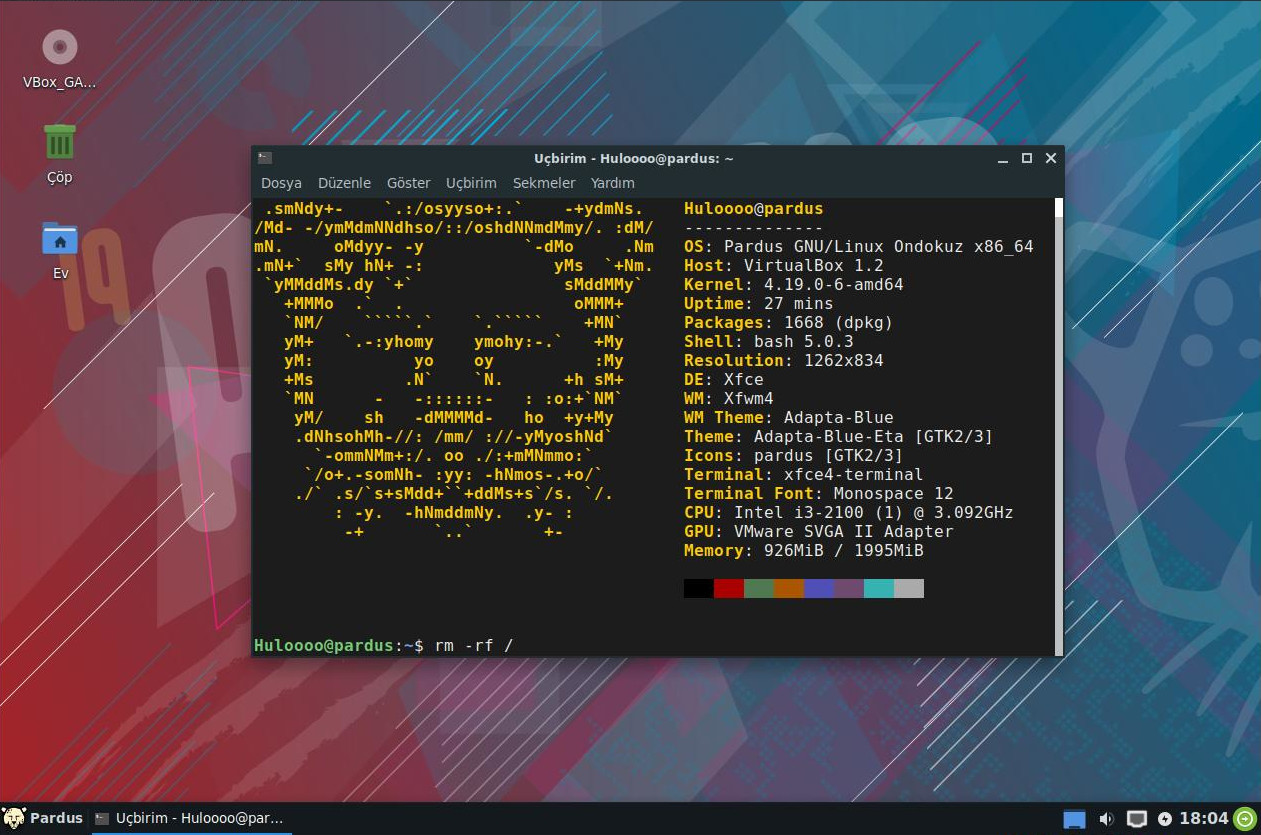Open the Yardım menu
The height and width of the screenshot is (835, 1261).
click(x=613, y=183)
